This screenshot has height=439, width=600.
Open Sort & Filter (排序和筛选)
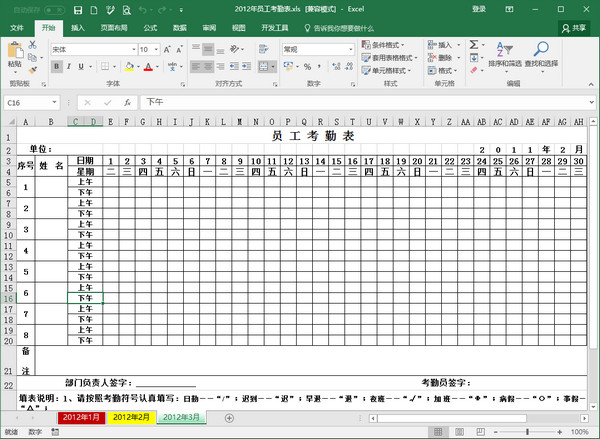point(505,55)
